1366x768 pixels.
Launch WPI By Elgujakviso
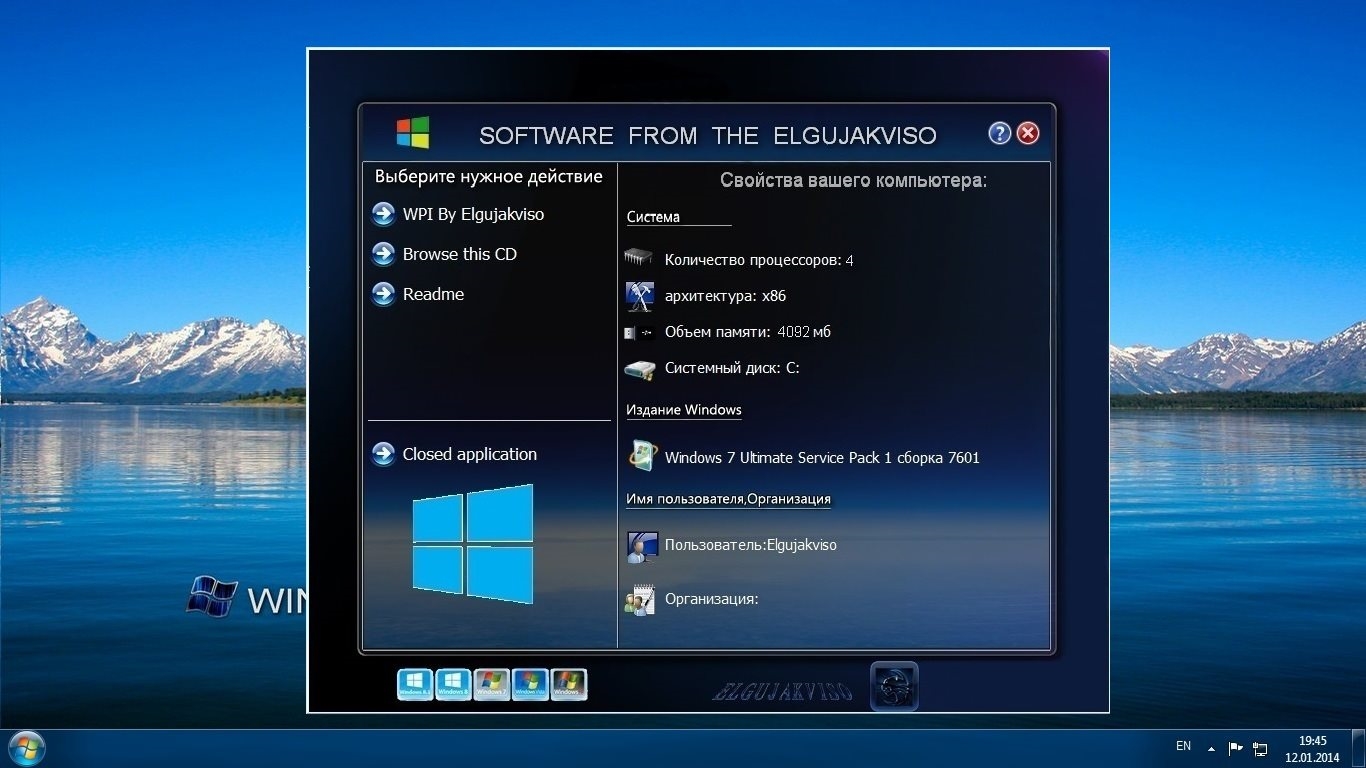(x=474, y=214)
